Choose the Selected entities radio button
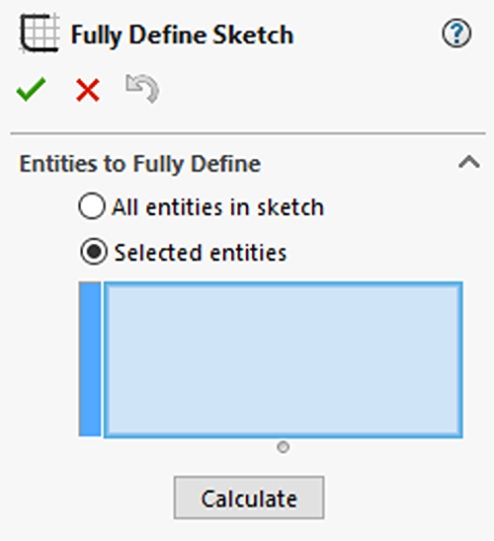Viewport: 494px width, 541px height. tap(93, 252)
